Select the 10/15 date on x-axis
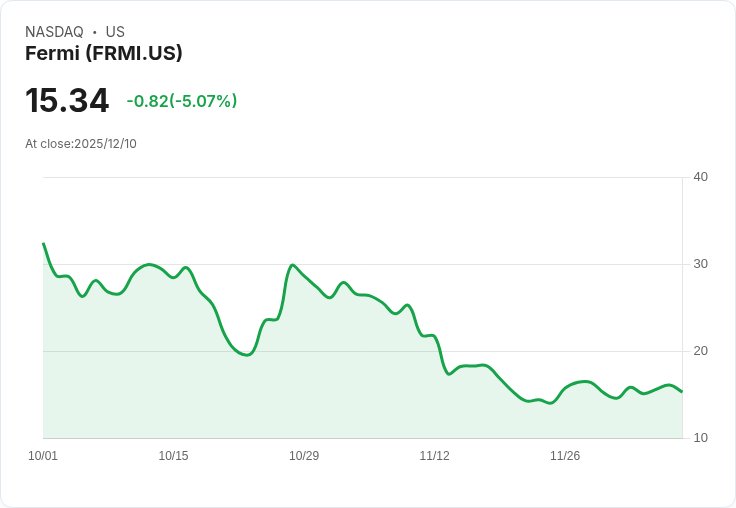This screenshot has width=736, height=508. tap(173, 456)
